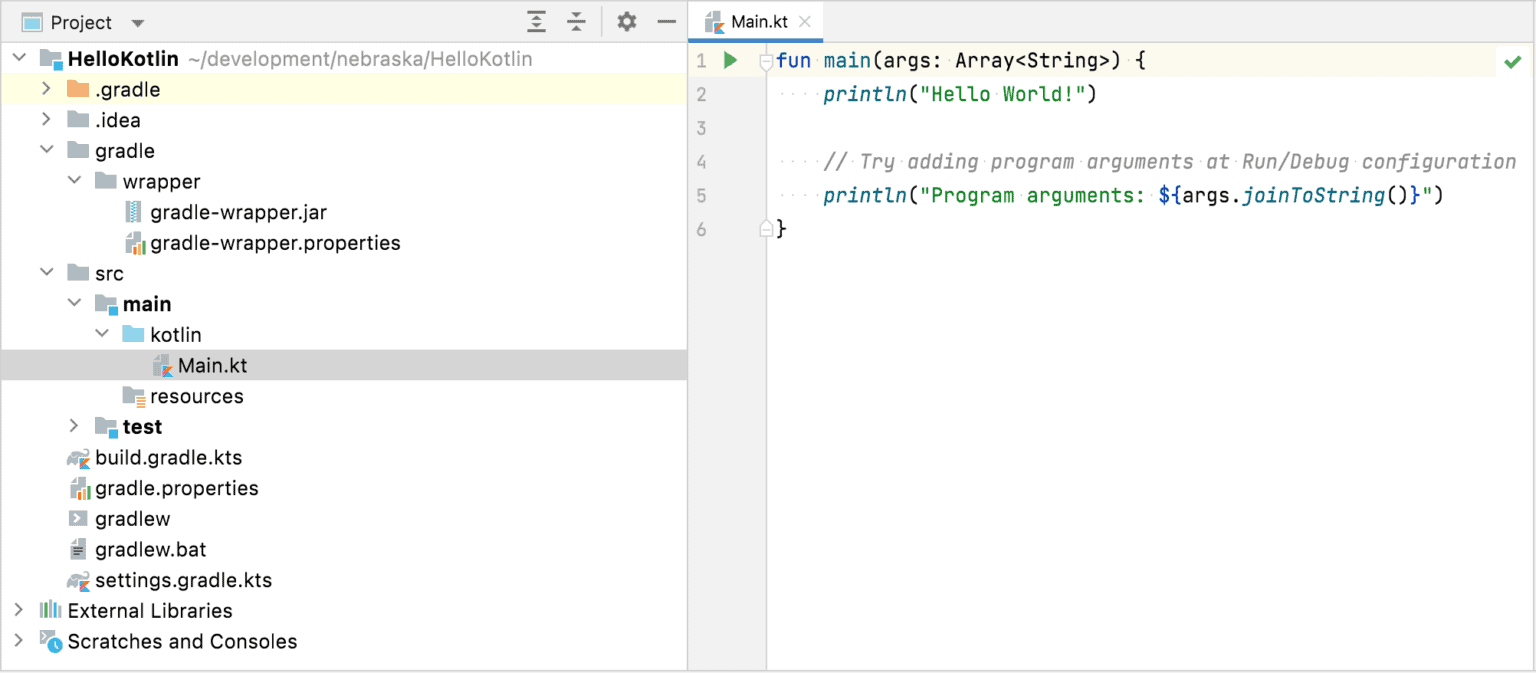Screen dimensions: 1536x673
Task: Expand the test folder
Action: (x=73, y=426)
